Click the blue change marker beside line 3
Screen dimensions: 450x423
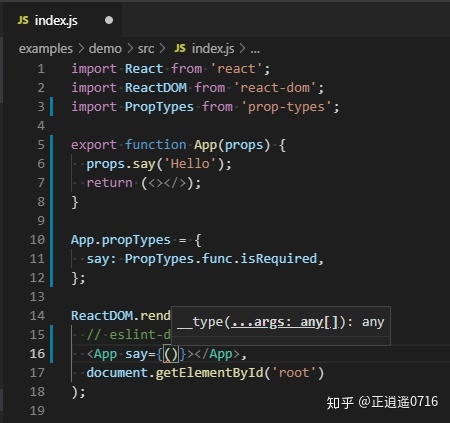coord(51,106)
